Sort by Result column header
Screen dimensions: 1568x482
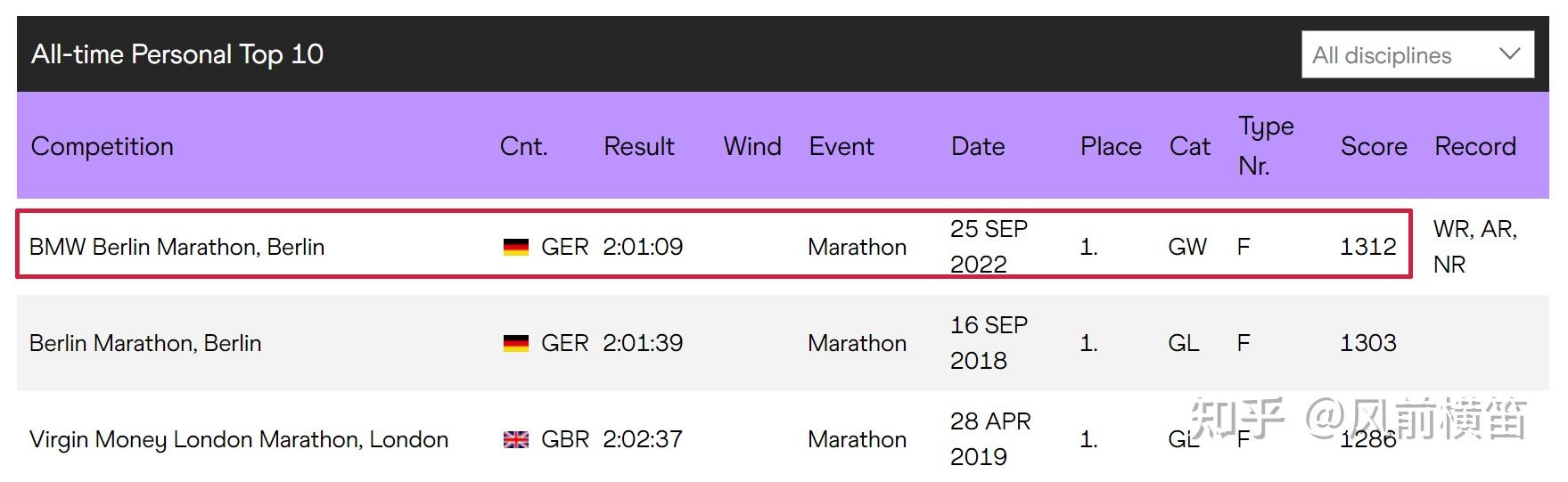pos(639,146)
